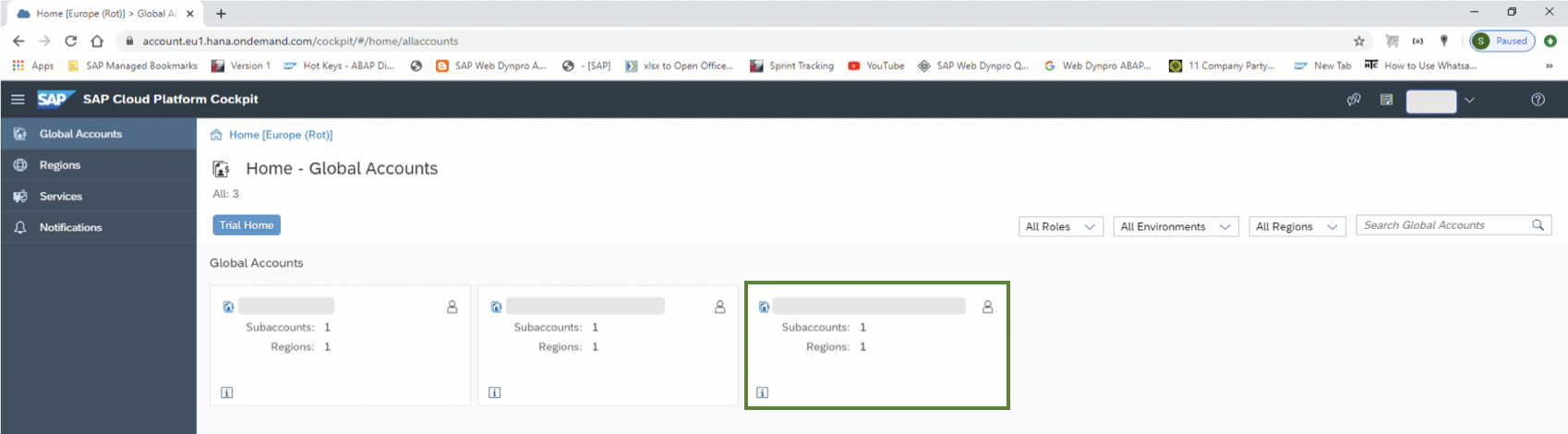Image resolution: width=1568 pixels, height=434 pixels.
Task: Open the YouTube bookmark
Action: point(876,66)
